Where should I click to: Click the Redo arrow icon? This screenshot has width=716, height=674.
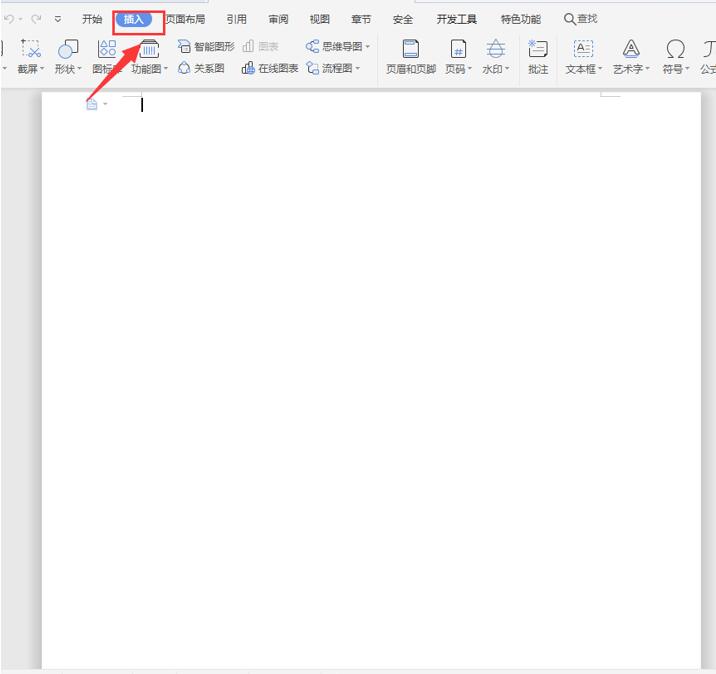36,19
